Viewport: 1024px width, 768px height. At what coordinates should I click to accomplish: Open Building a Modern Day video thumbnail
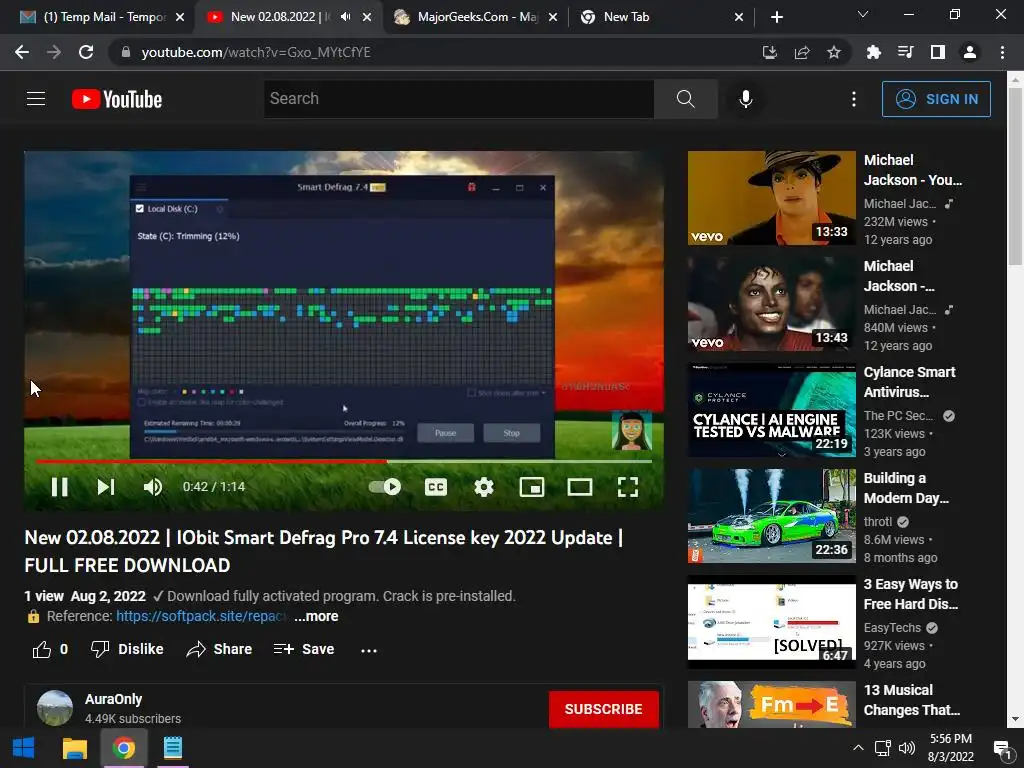point(771,516)
